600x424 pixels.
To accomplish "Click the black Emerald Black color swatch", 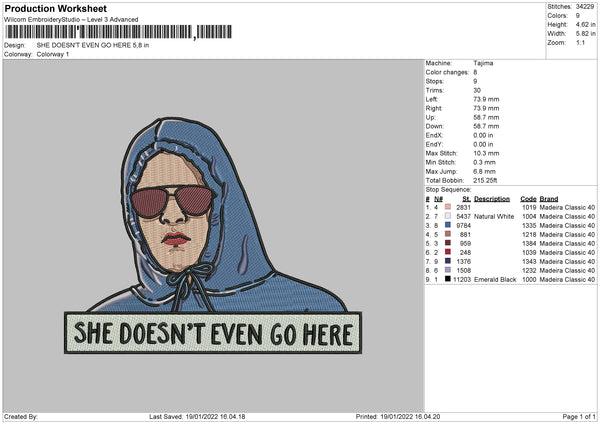I will (x=447, y=279).
